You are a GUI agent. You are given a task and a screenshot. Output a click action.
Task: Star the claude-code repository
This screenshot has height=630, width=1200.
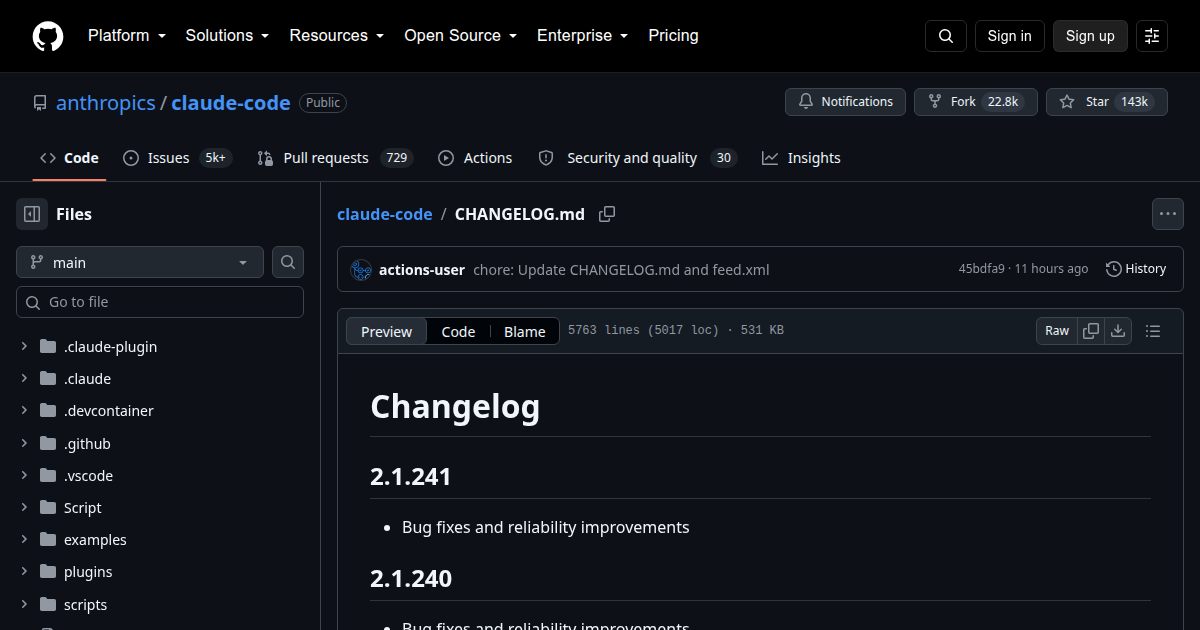click(1106, 102)
